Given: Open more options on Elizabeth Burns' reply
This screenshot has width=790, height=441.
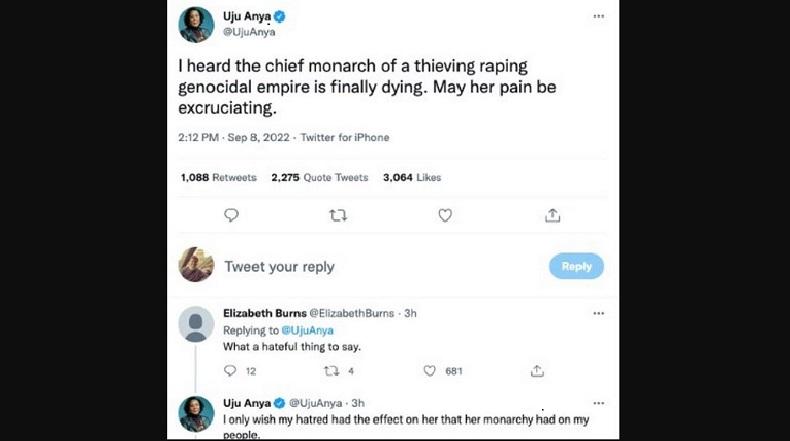Looking at the screenshot, I should click(598, 313).
